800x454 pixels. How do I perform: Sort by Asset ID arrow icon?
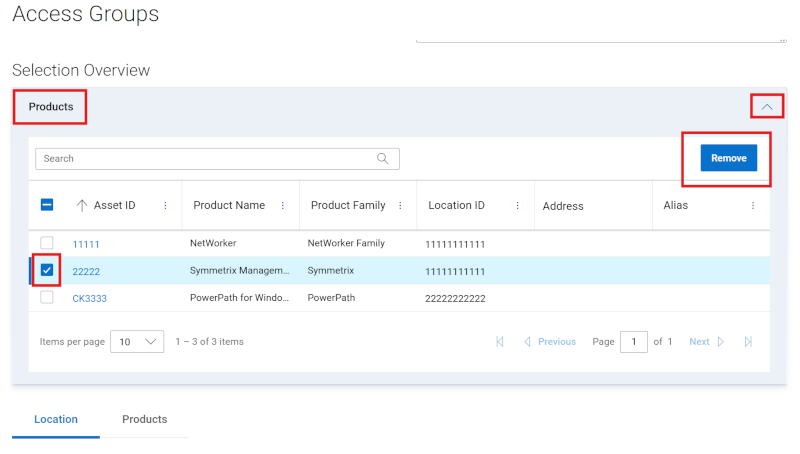[x=82, y=206]
